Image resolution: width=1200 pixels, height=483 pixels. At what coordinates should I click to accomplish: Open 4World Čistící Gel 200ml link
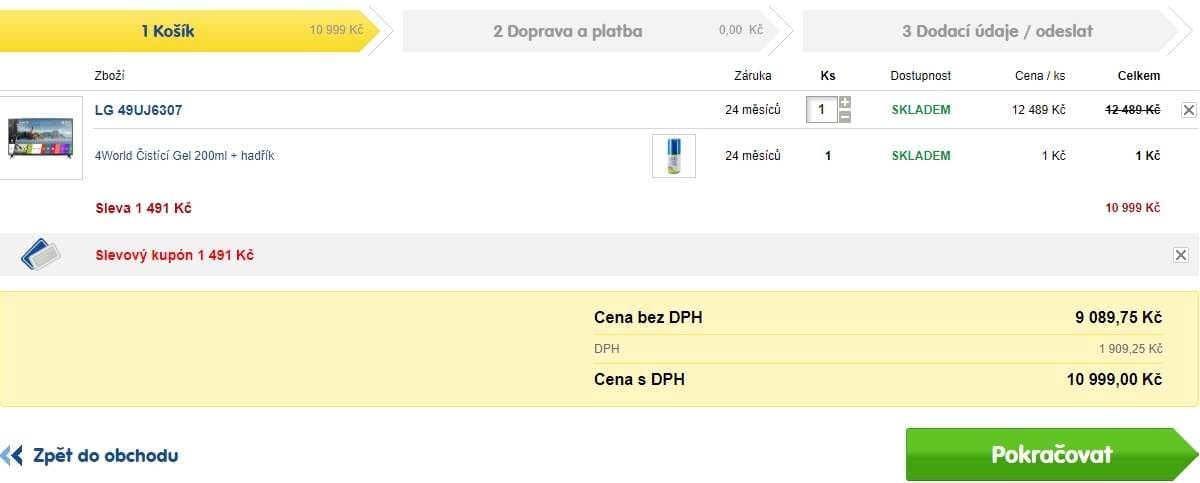184,156
